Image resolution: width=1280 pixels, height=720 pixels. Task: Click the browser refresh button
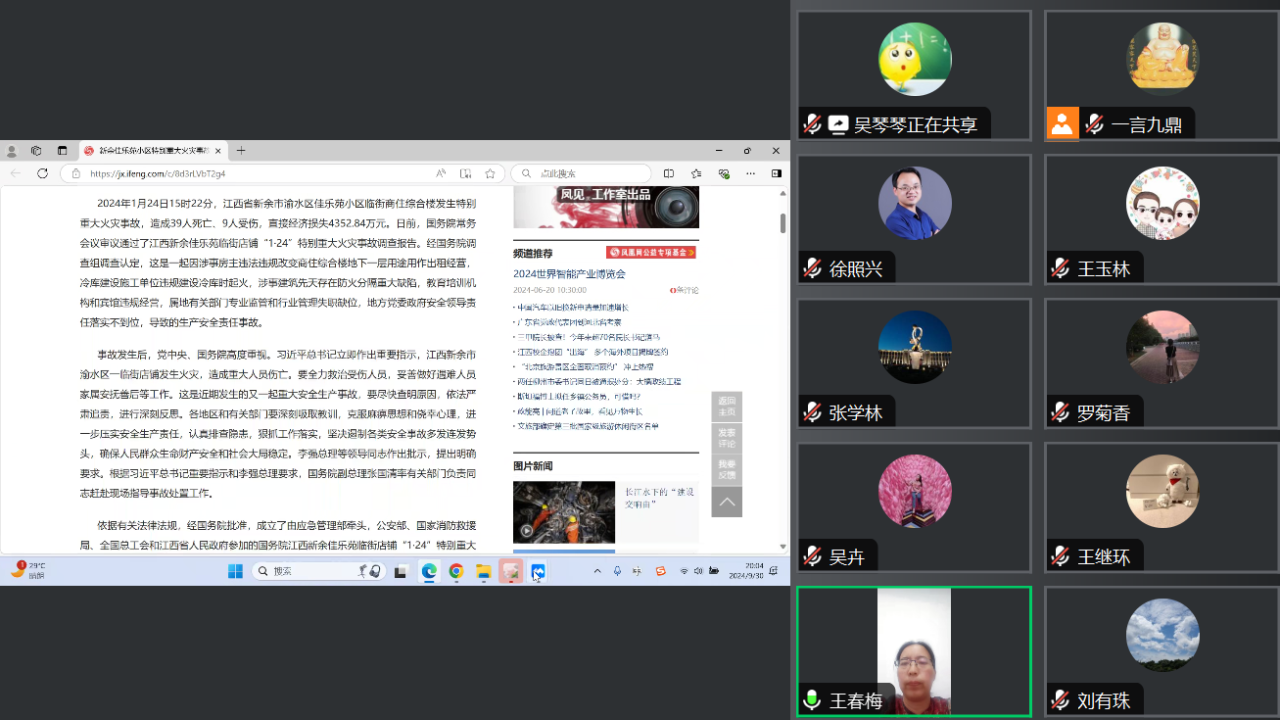42,173
